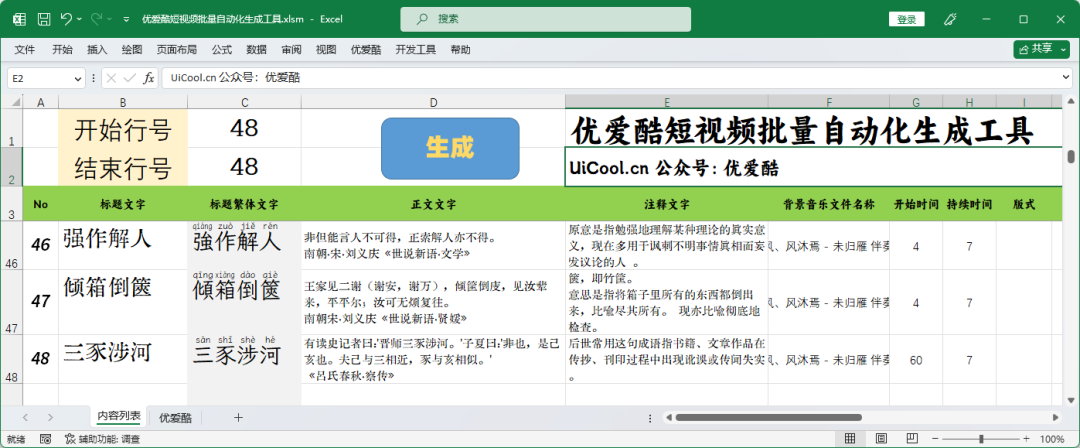Switch to Page Layout view icon

881,438
